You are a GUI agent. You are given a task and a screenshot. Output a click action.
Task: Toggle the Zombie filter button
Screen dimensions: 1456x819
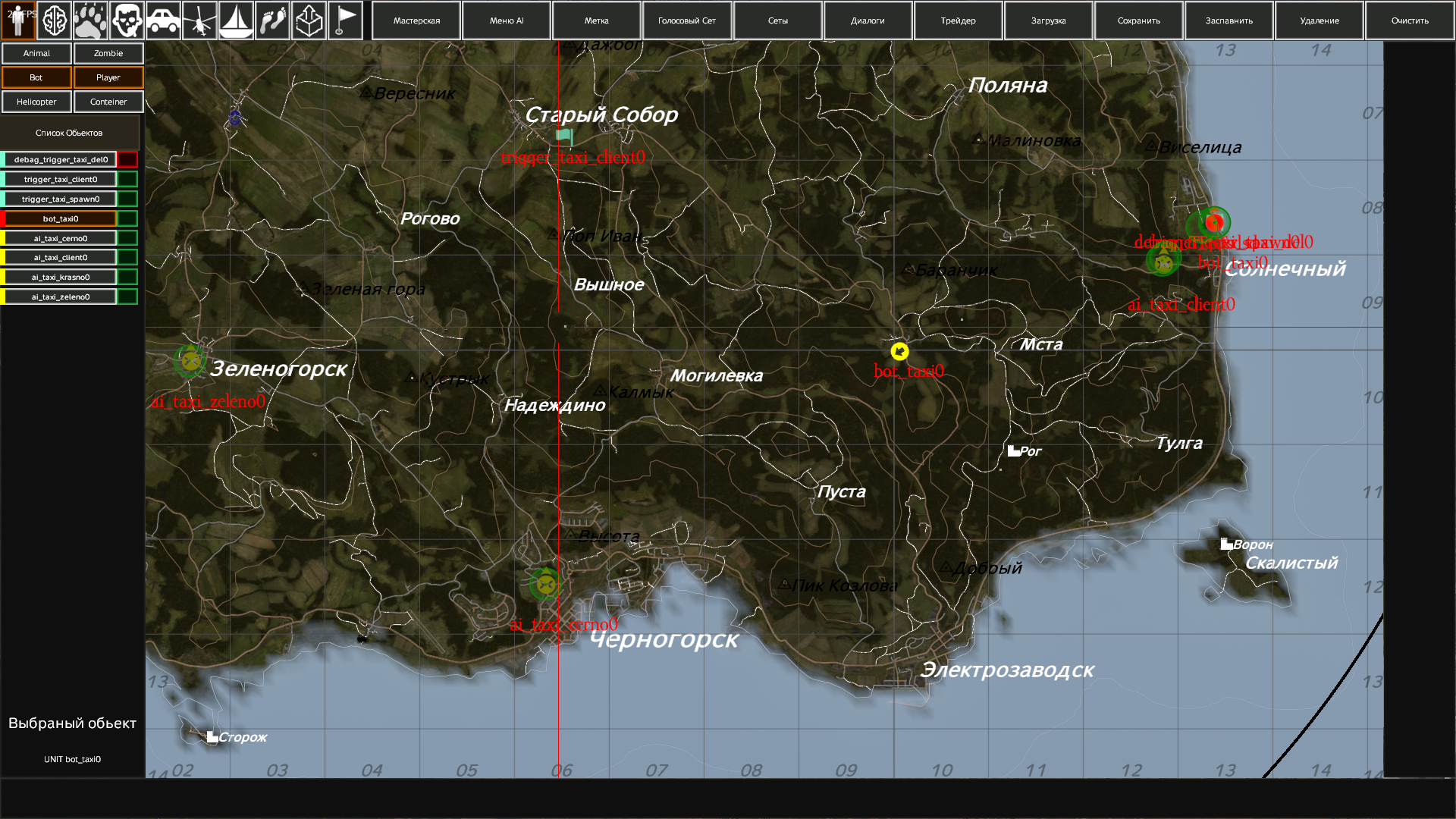pyautogui.click(x=108, y=53)
